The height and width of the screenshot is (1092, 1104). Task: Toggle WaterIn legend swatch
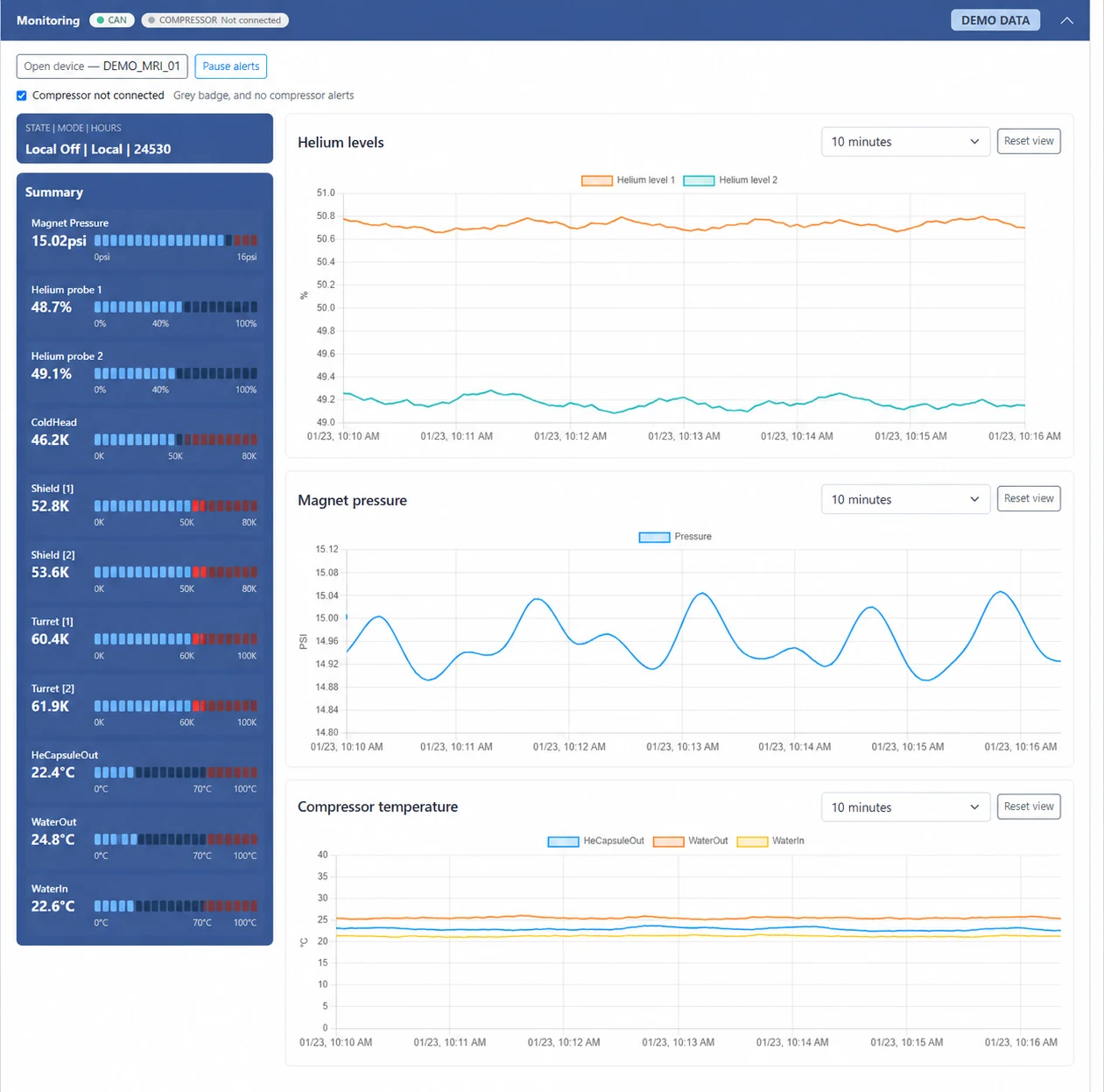coord(752,842)
